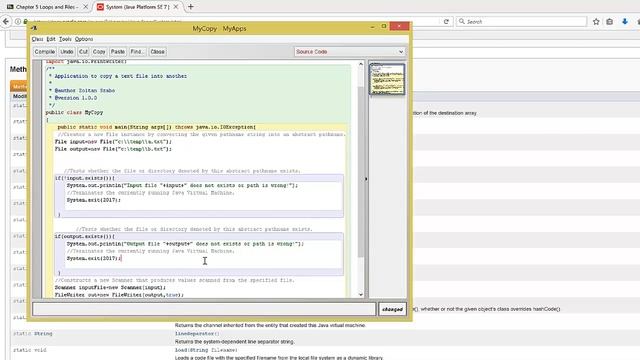Open the Options menu
The image size is (640, 360).
(84, 39)
